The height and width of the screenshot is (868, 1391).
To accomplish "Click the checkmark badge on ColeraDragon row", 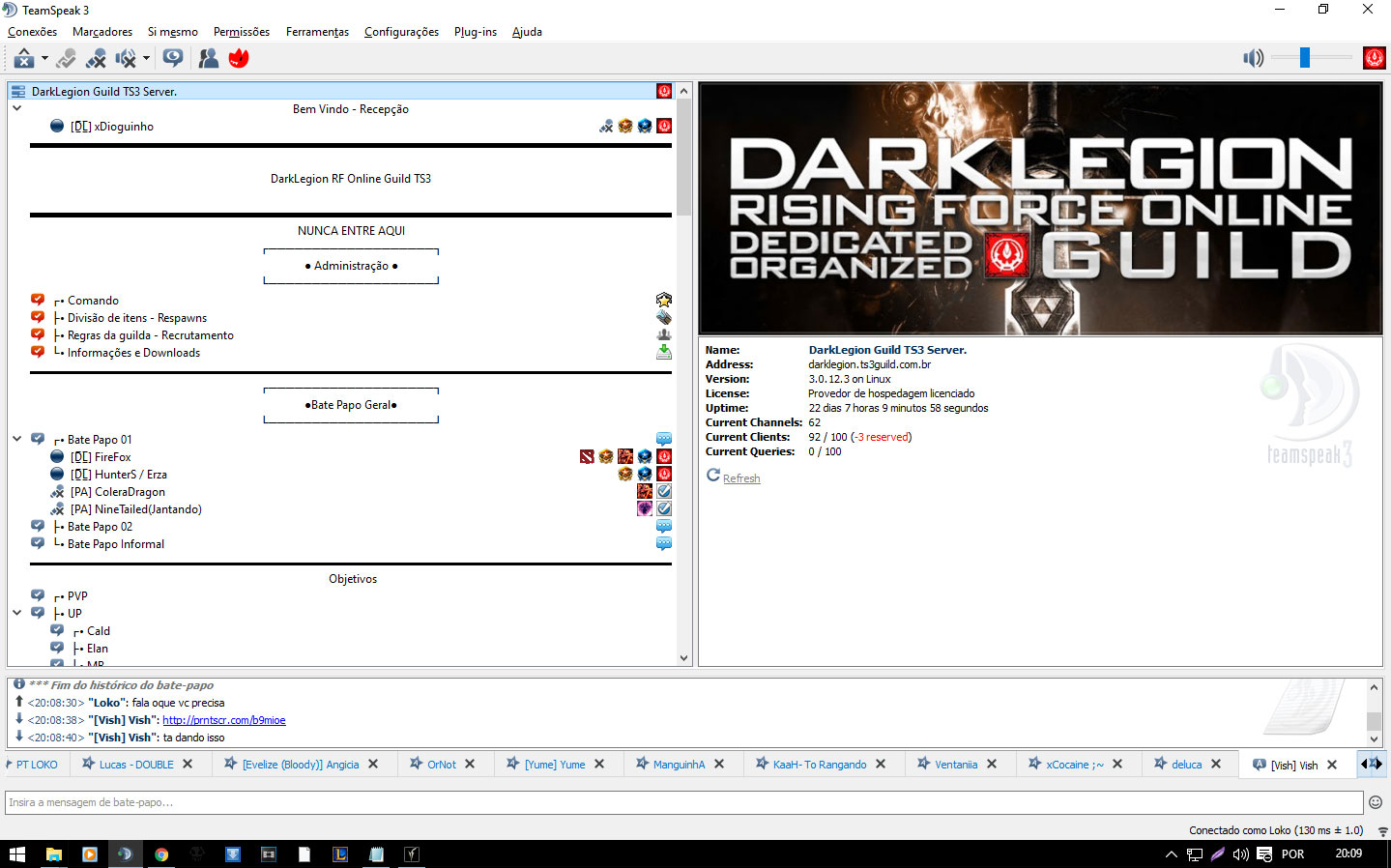I will (x=664, y=491).
